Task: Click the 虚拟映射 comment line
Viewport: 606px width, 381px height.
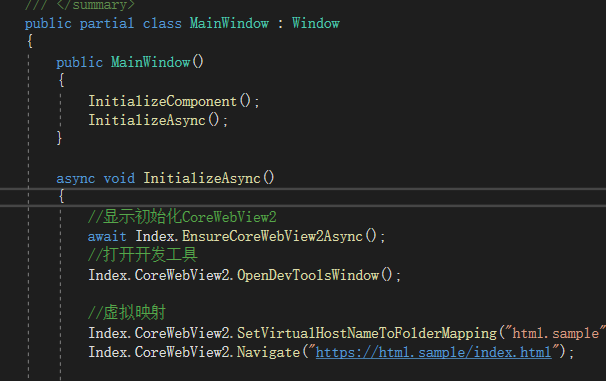Action: (127, 313)
